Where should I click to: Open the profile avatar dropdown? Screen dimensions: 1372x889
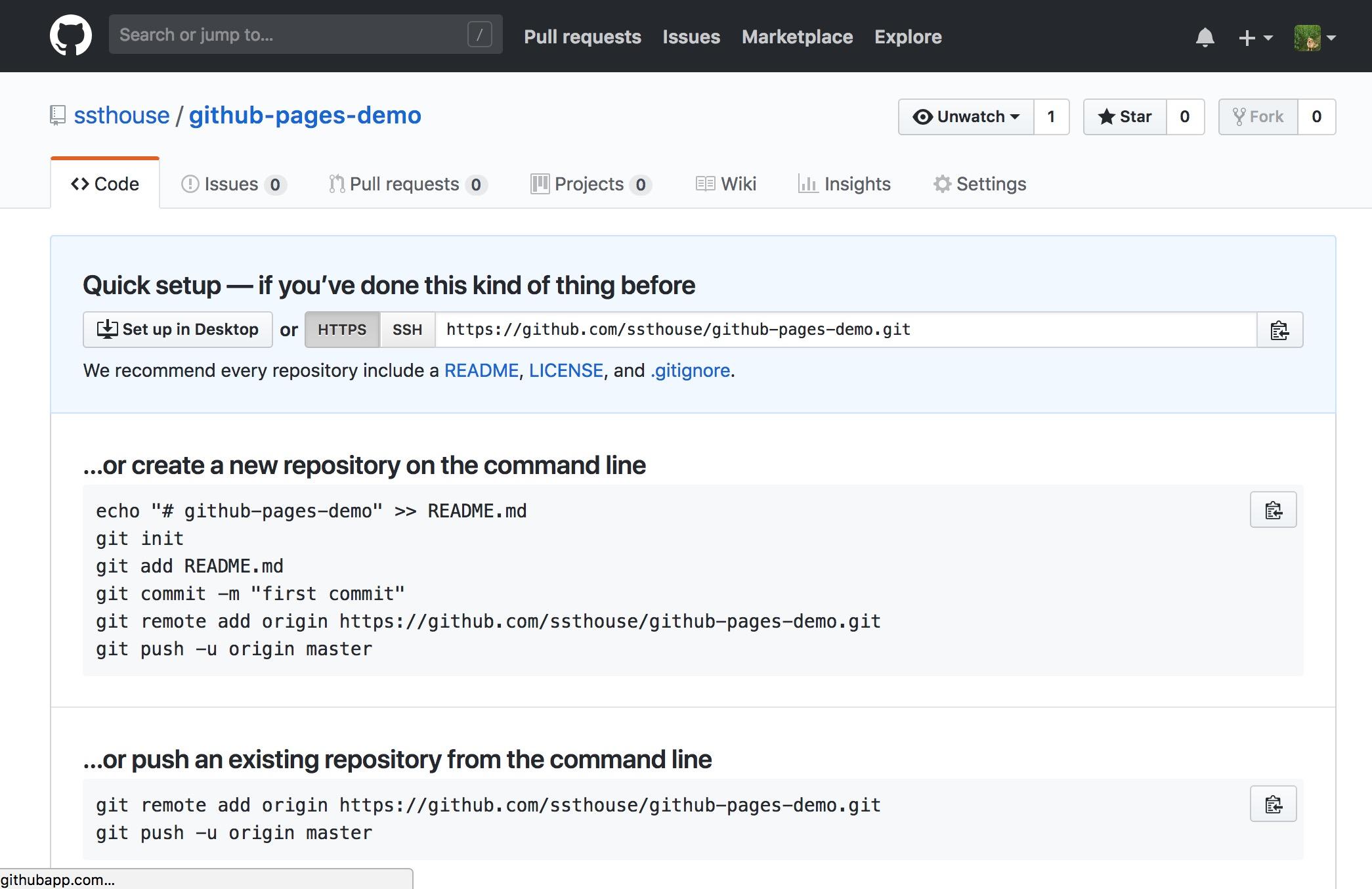point(1311,37)
